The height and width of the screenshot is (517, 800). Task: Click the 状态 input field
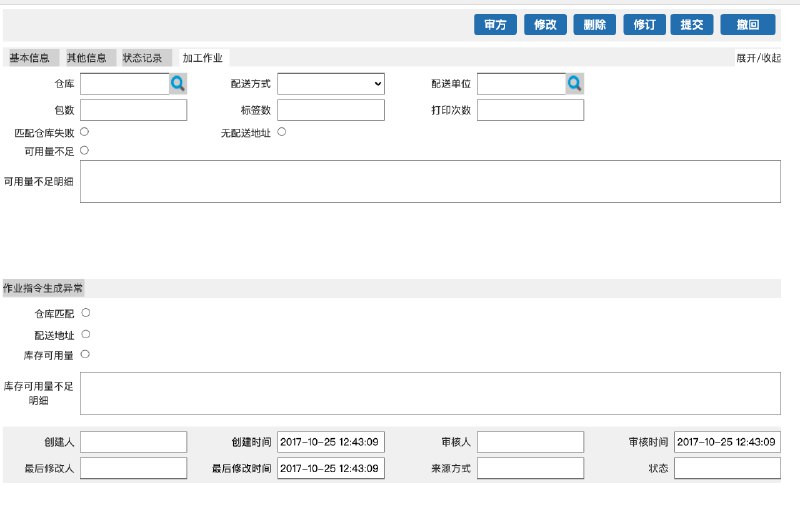point(727,468)
